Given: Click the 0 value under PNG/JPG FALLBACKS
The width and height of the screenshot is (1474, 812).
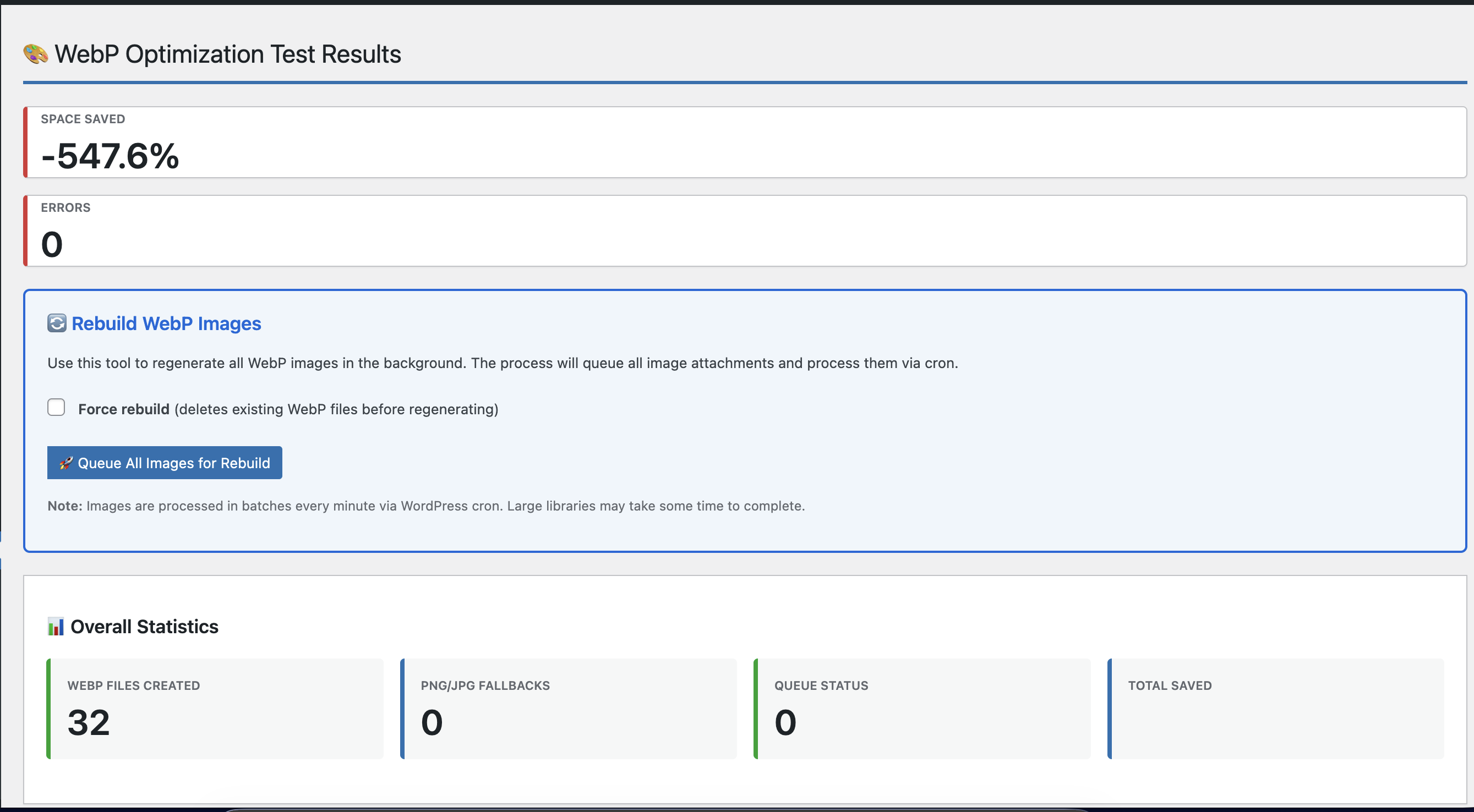Looking at the screenshot, I should tap(432, 722).
